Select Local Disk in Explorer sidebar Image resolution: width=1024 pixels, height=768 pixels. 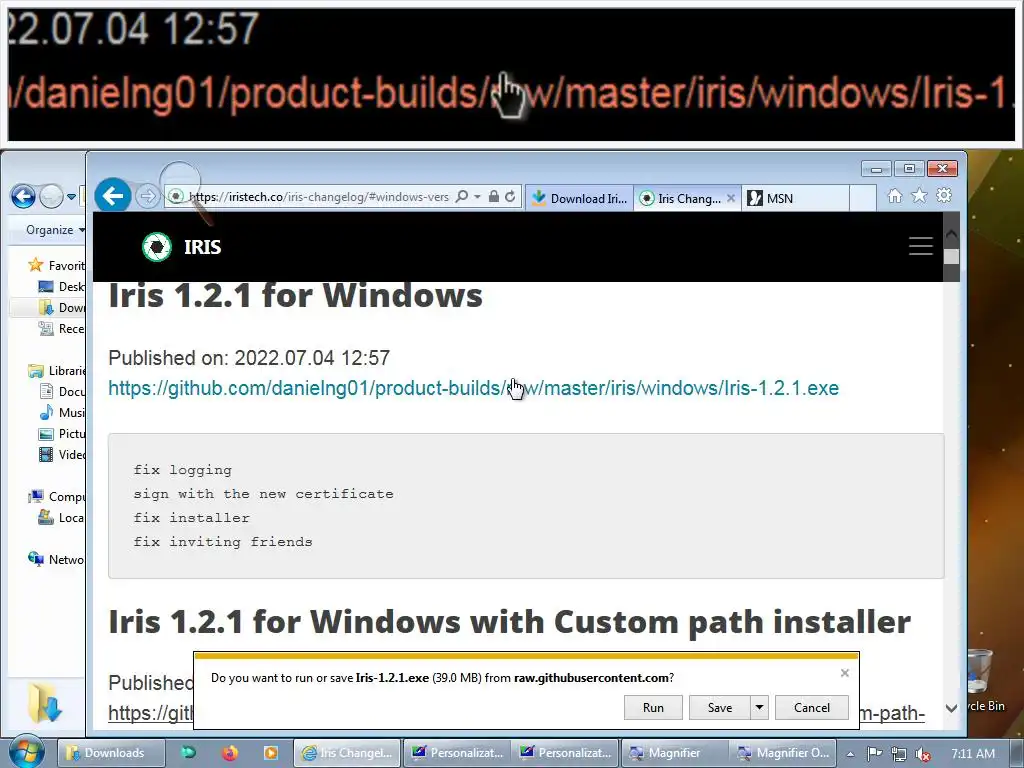click(62, 517)
